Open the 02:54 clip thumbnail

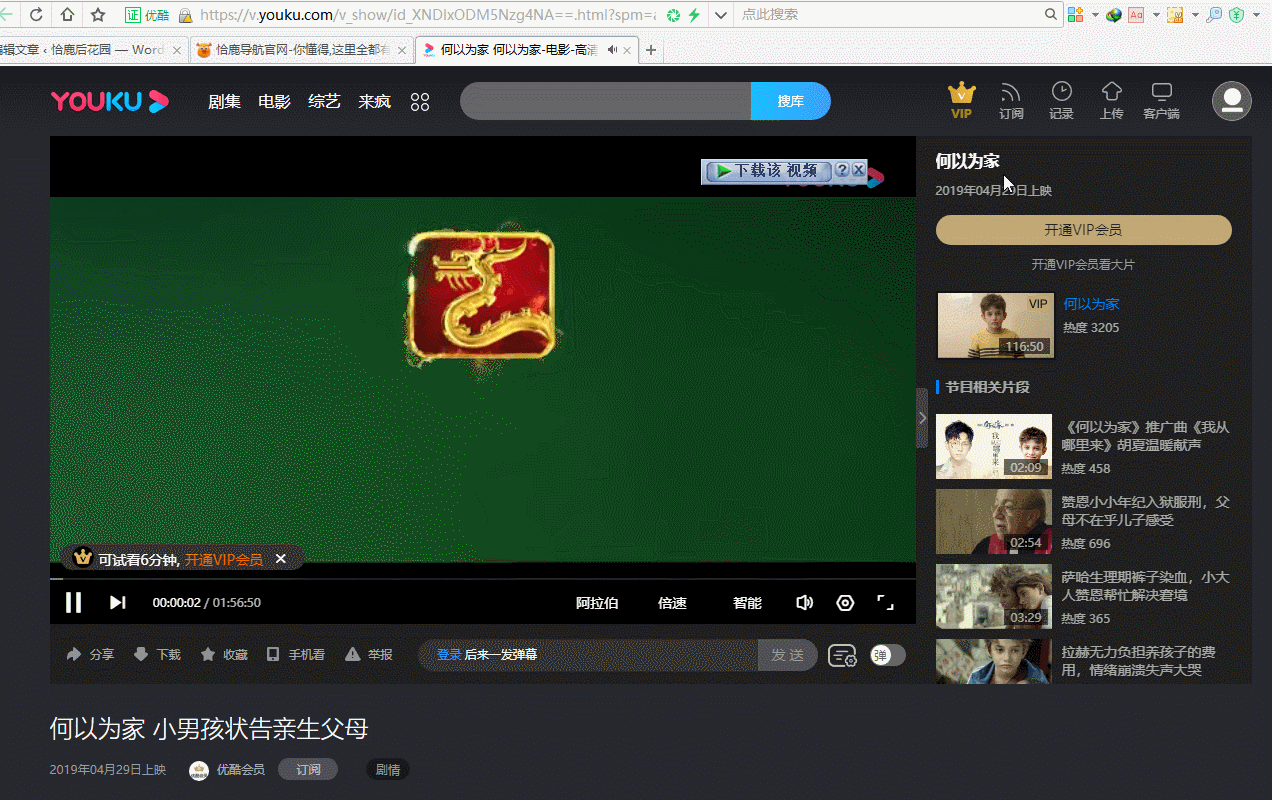994,521
